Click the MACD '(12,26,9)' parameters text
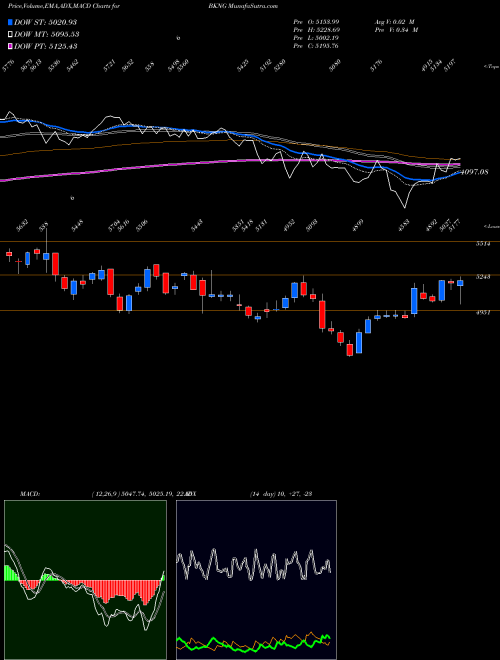 105,493
